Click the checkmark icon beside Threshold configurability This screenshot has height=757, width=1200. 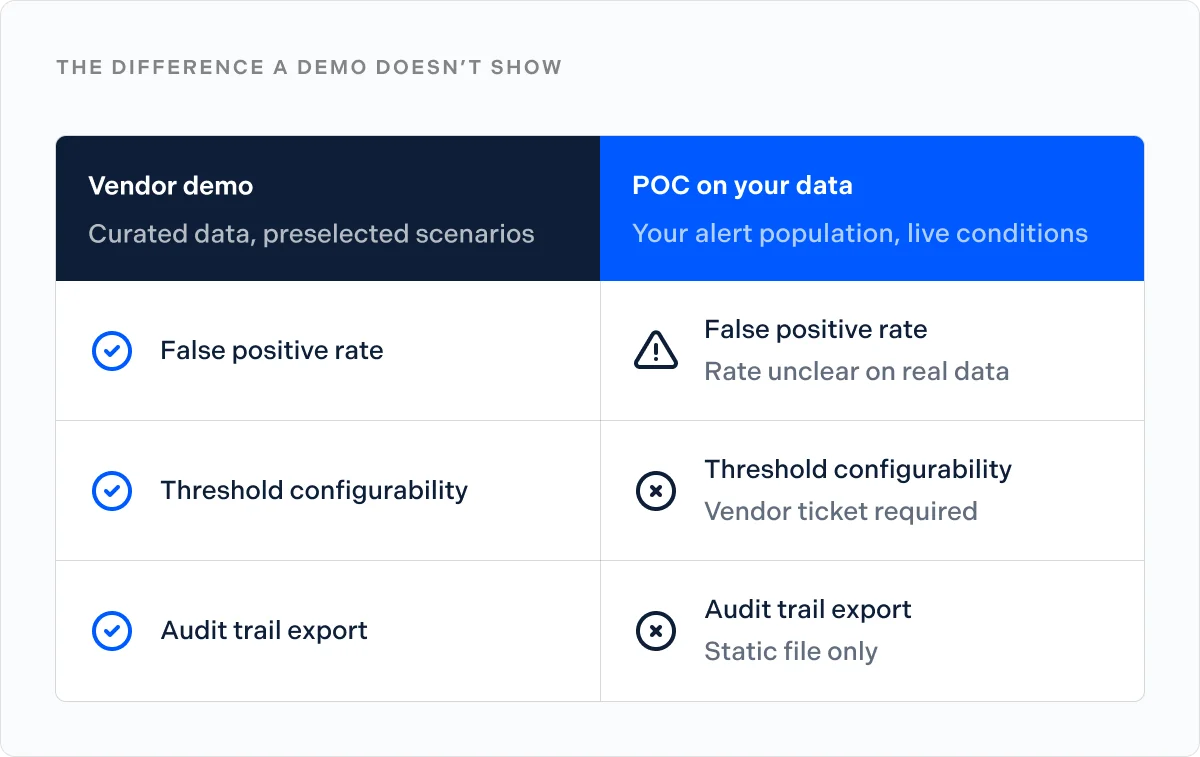[112, 491]
